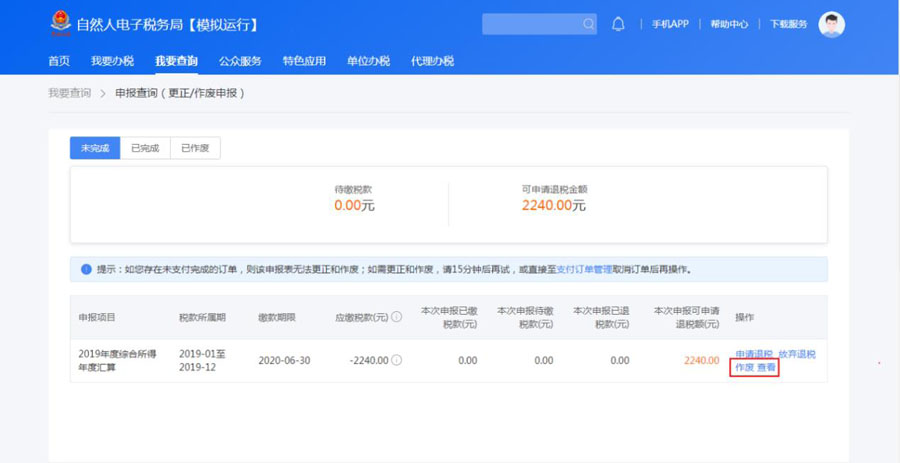Click the search magnifier icon
Viewport: 900px width, 463px height.
pos(588,24)
